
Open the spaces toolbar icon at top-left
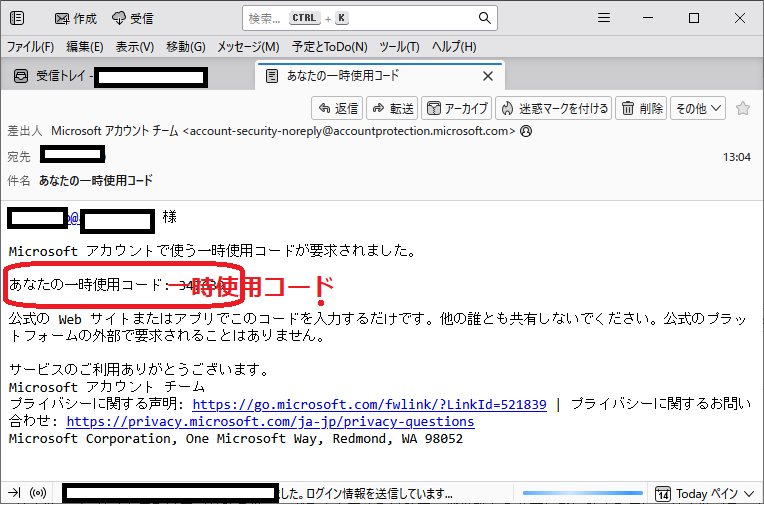[x=17, y=18]
